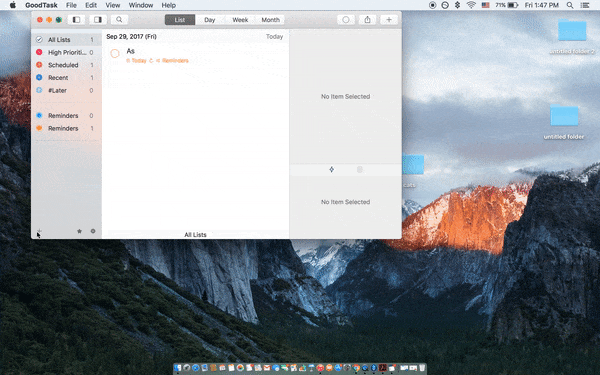This screenshot has width=600, height=375.
Task: Click the download arrow icon at sidebar bottom
Action: click(x=39, y=231)
